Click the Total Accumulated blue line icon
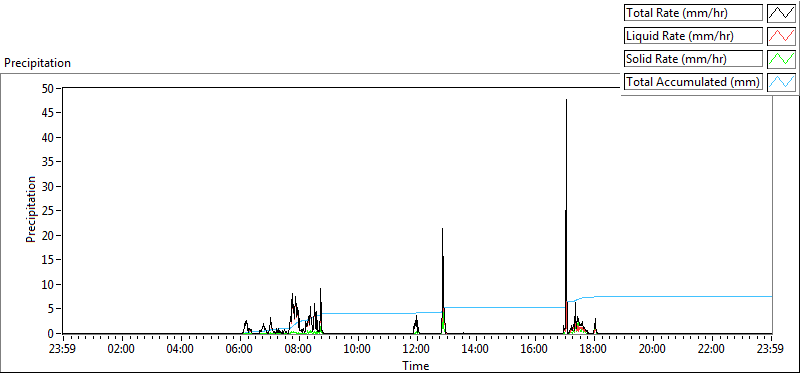 pos(781,82)
